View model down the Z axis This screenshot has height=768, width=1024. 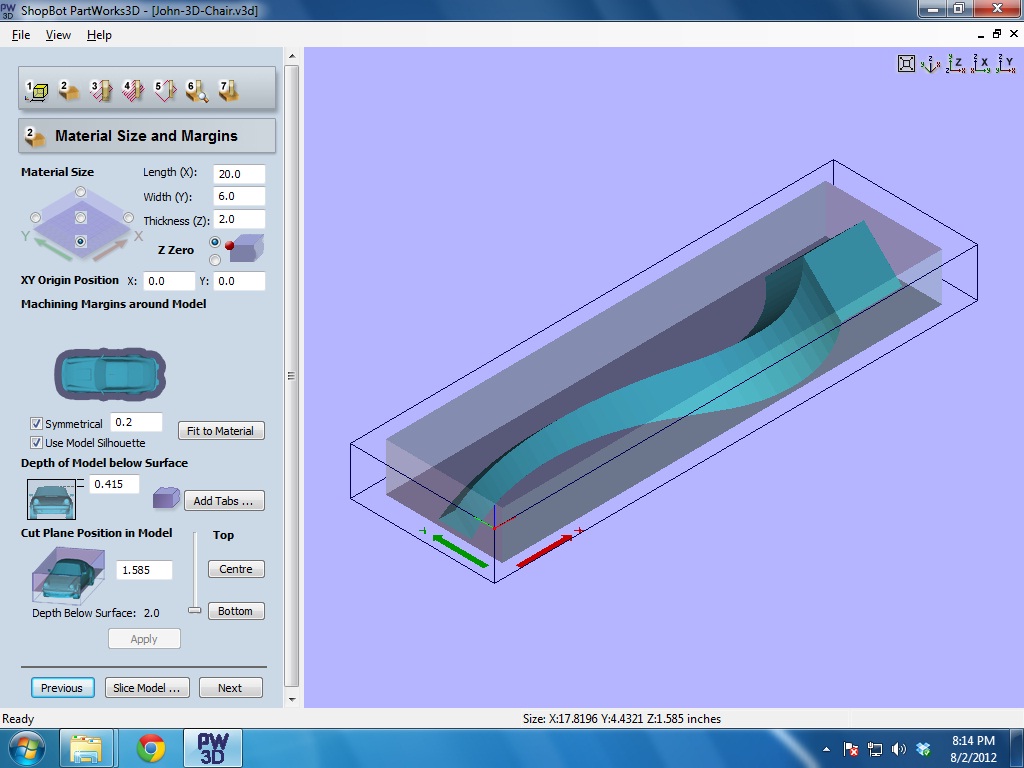coord(955,63)
